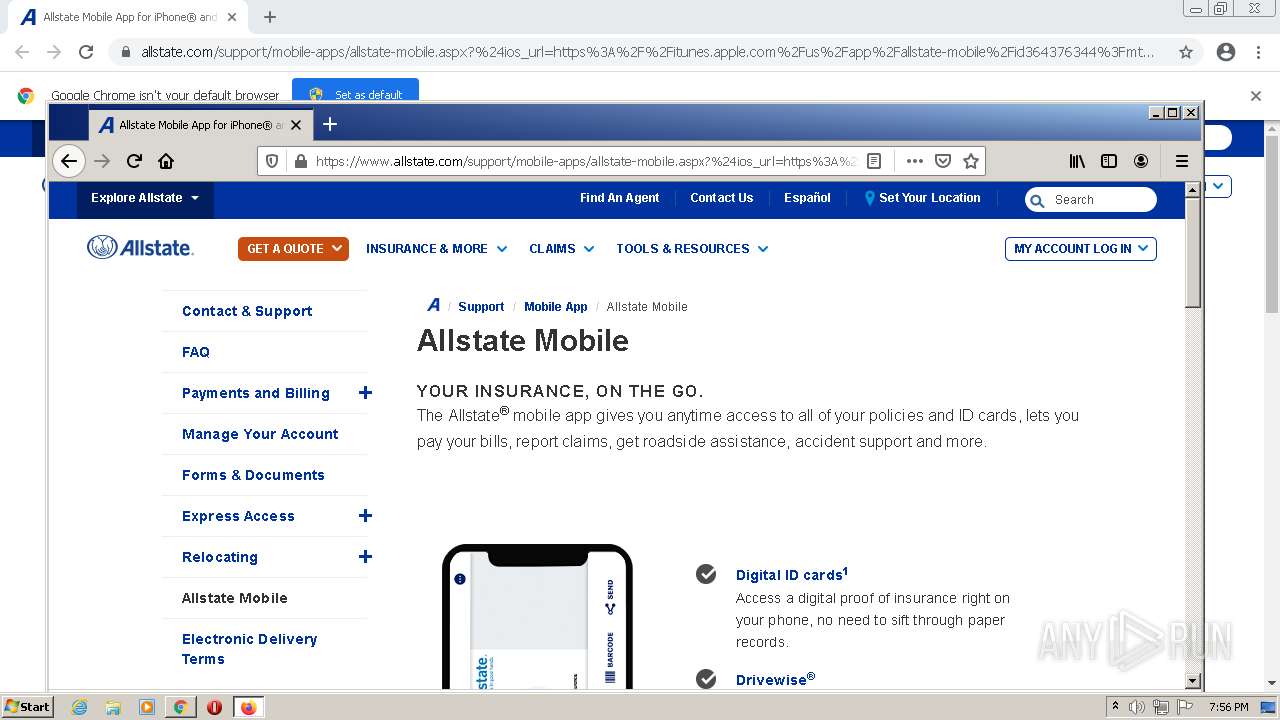Click Firefox page vertical scrollbar thumb
This screenshot has width=1280, height=720.
(x=1192, y=252)
